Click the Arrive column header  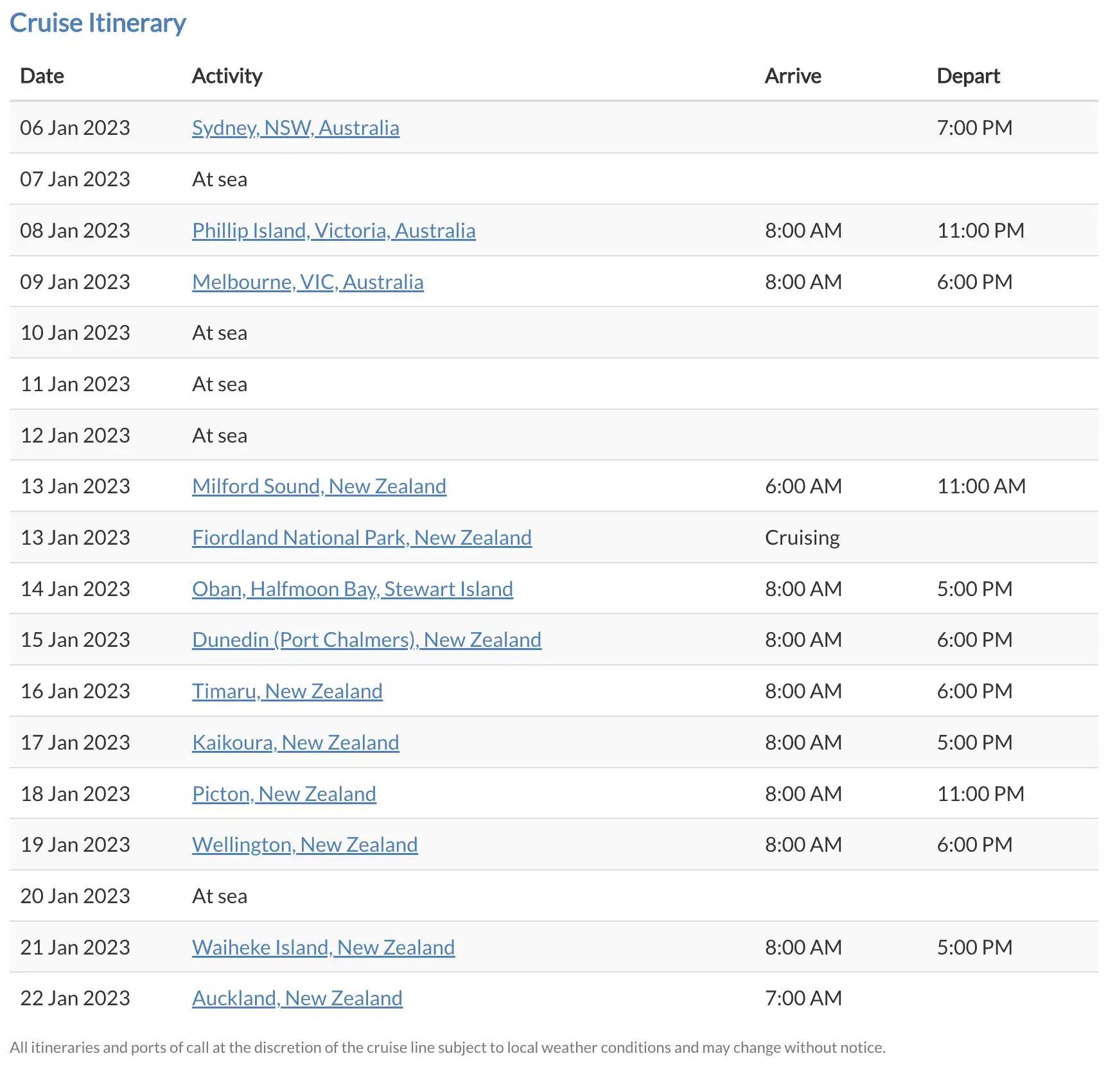793,76
